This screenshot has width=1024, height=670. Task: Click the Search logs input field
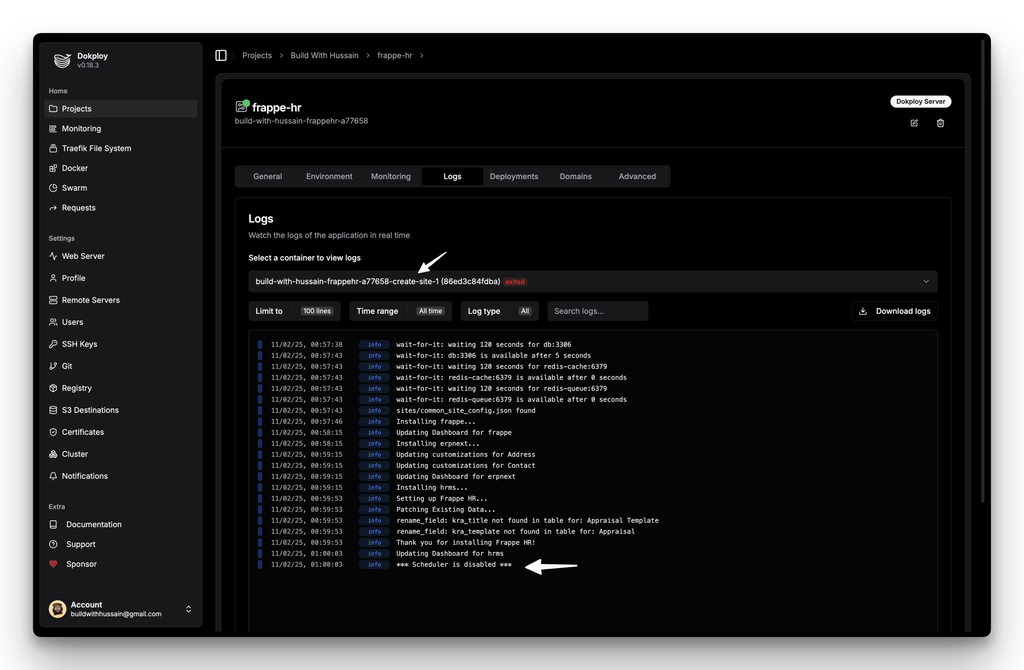[597, 311]
